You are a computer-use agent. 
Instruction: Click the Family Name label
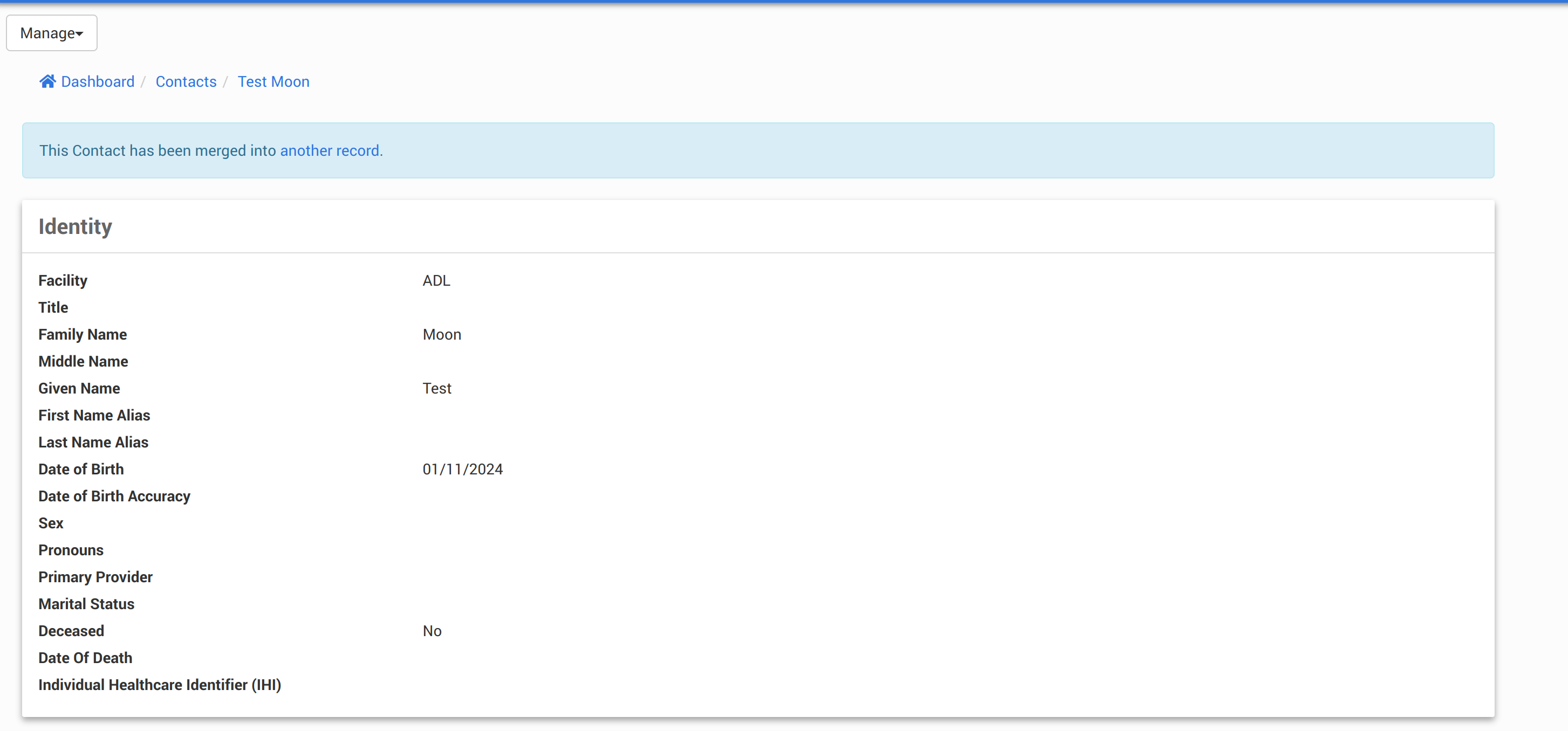tap(82, 334)
